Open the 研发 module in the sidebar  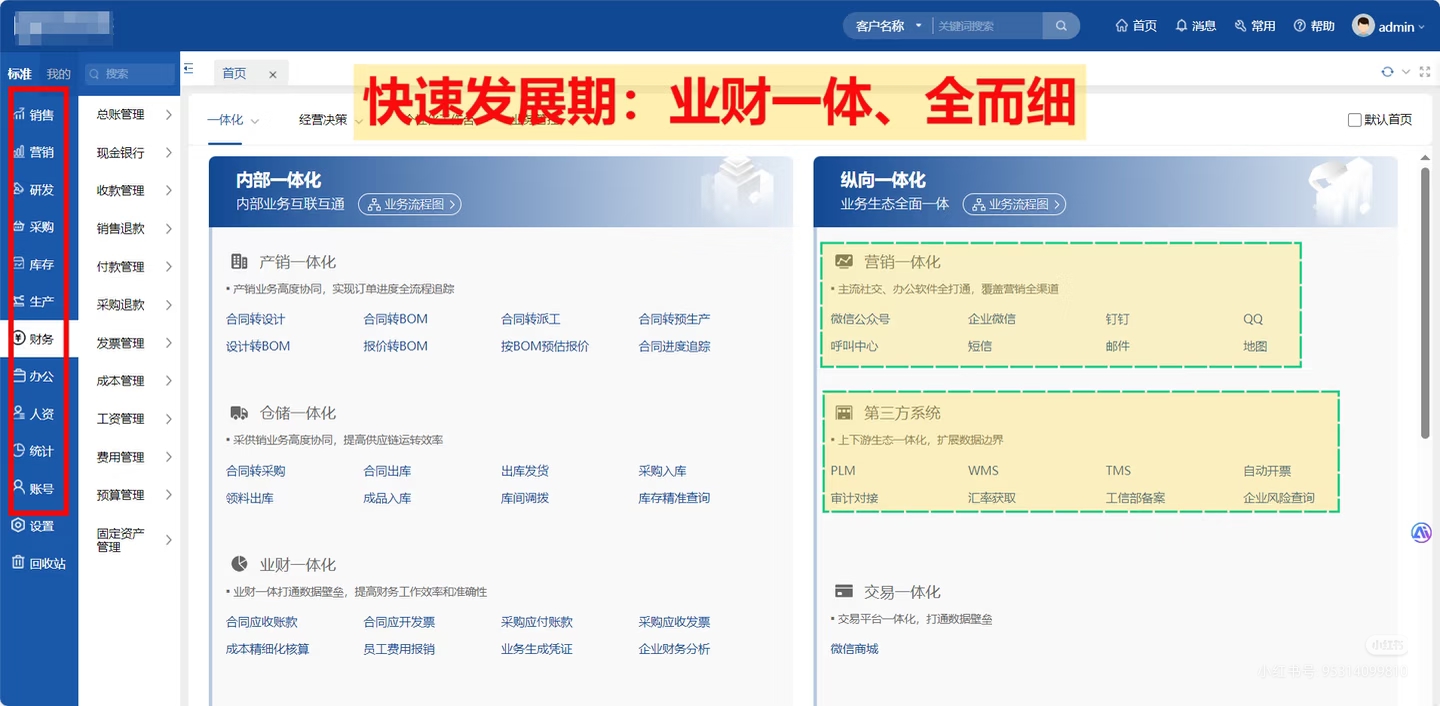[33, 190]
